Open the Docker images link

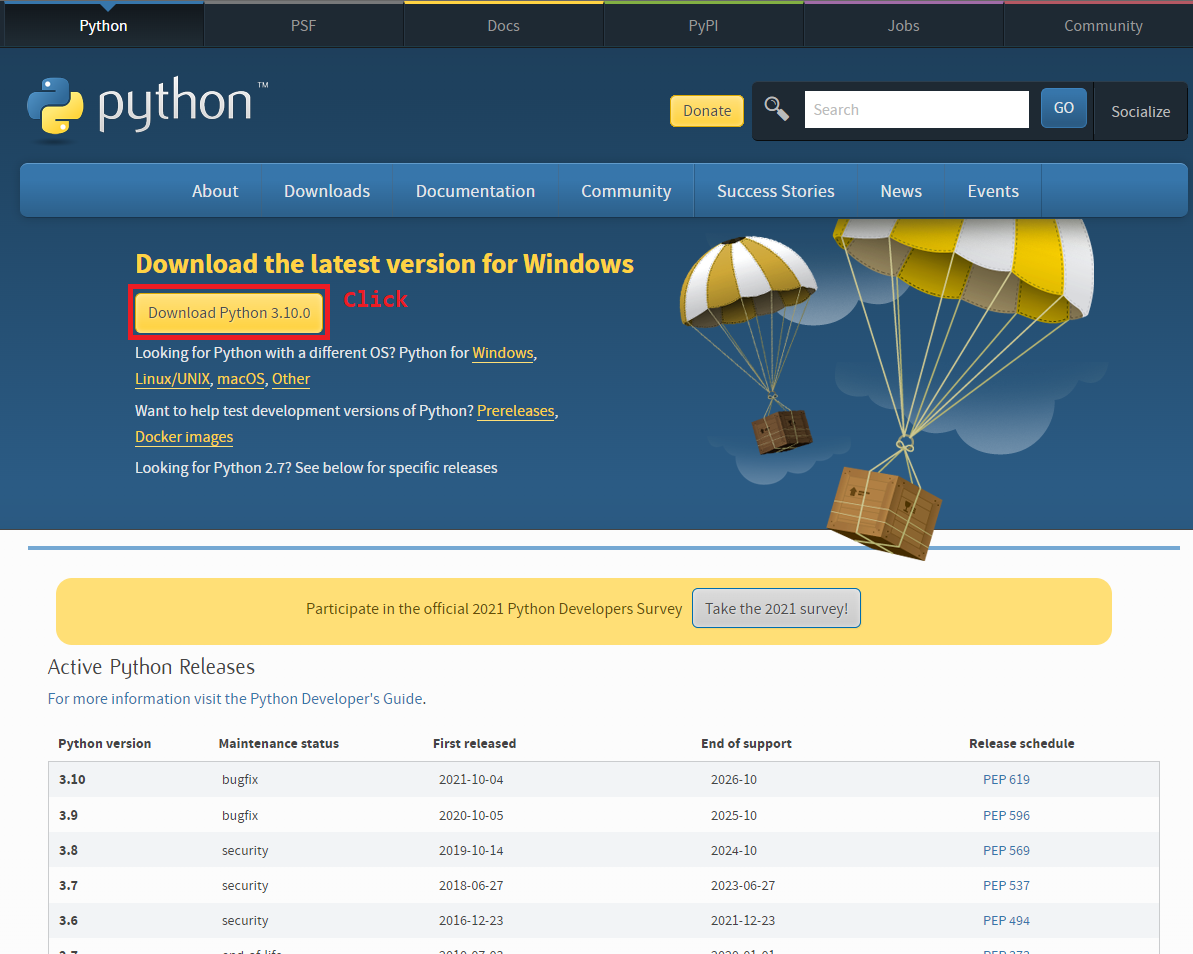184,437
